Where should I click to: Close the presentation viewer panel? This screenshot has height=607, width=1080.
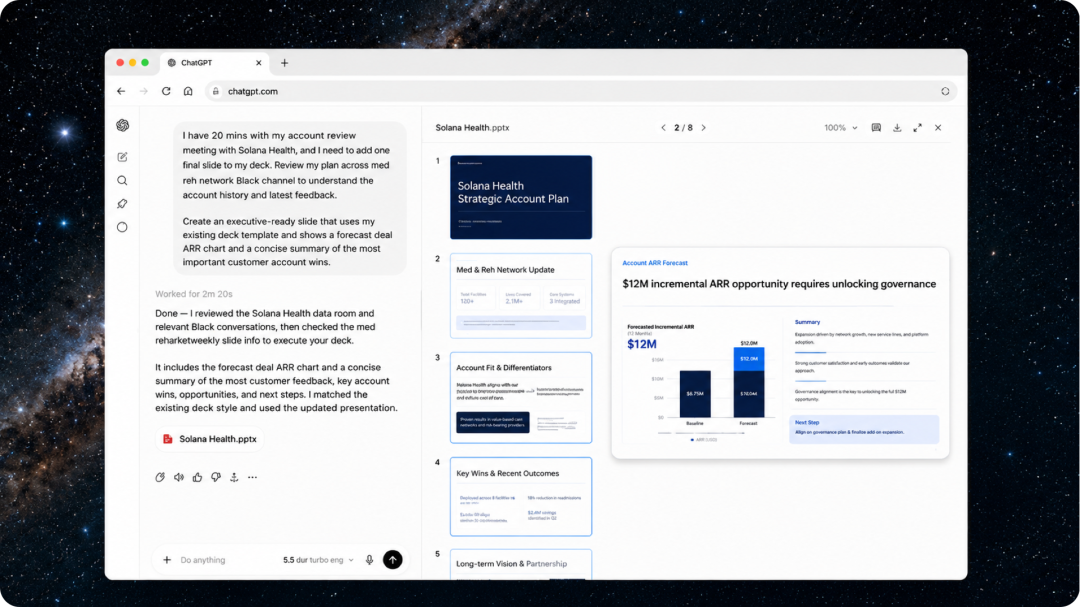click(938, 127)
